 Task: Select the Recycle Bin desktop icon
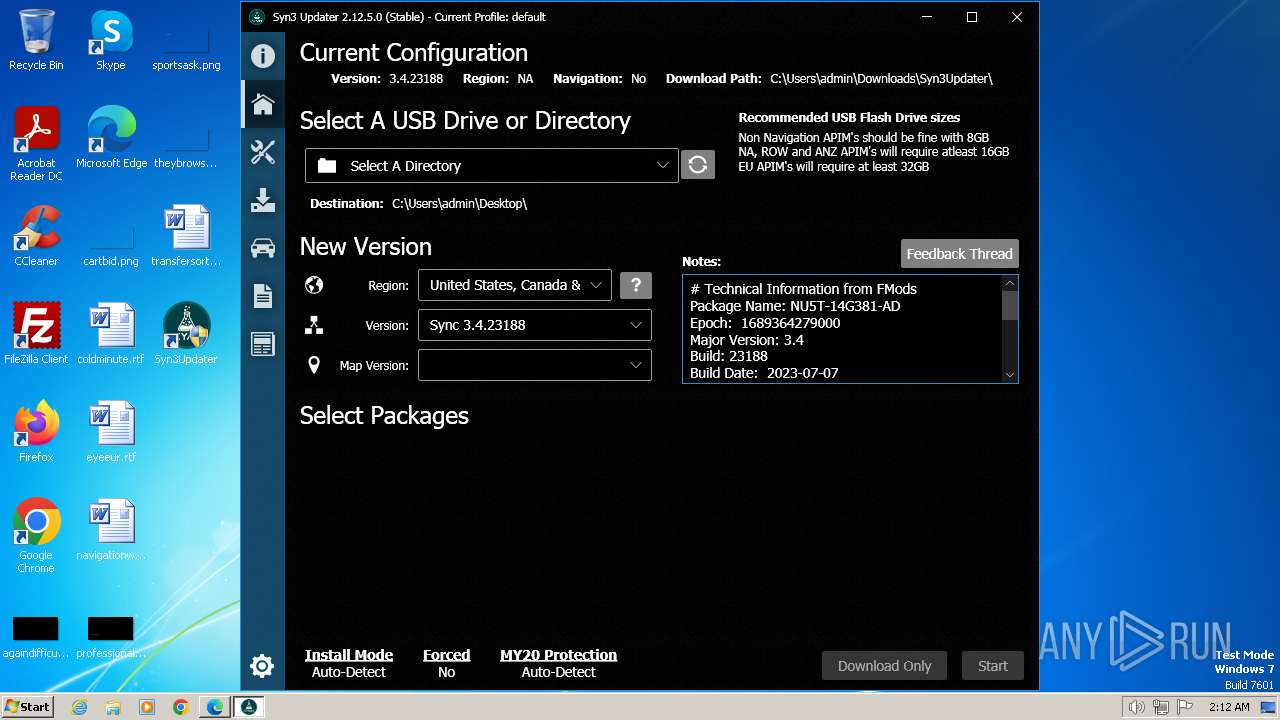(36, 40)
